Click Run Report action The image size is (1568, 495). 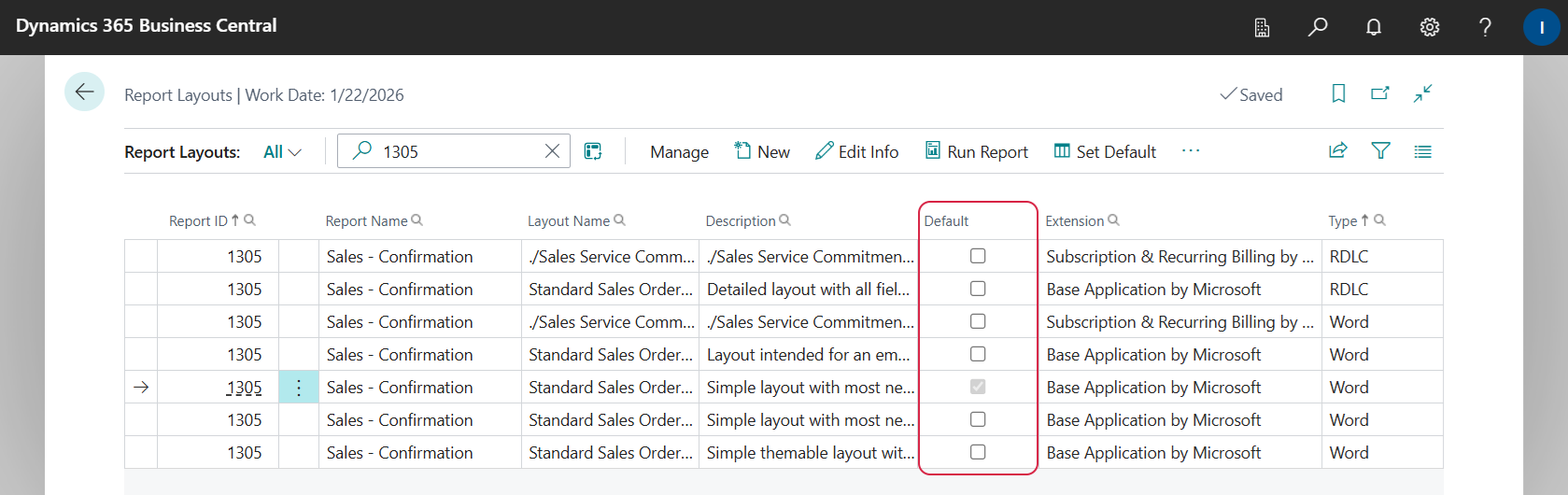tap(977, 151)
